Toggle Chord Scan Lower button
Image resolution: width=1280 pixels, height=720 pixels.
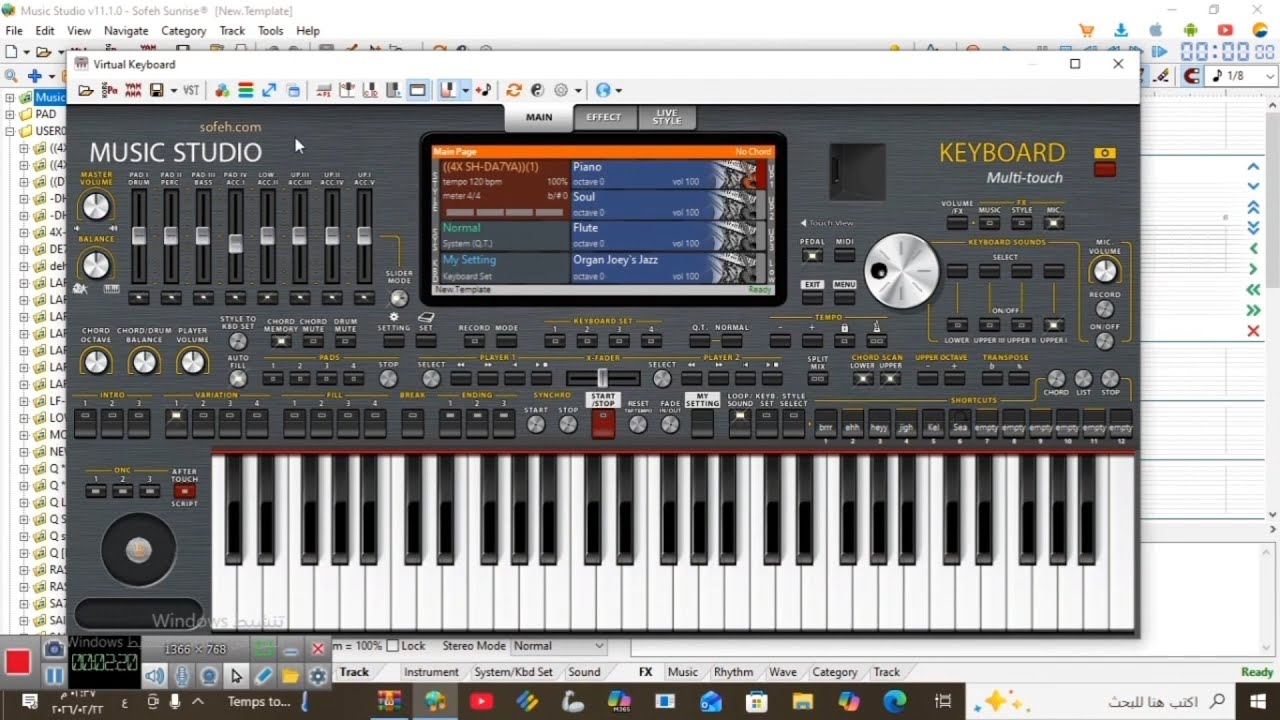coord(862,379)
